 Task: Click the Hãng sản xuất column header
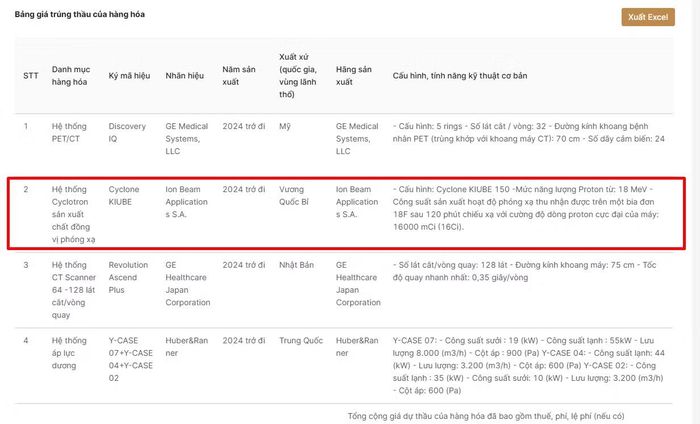[x=354, y=76]
